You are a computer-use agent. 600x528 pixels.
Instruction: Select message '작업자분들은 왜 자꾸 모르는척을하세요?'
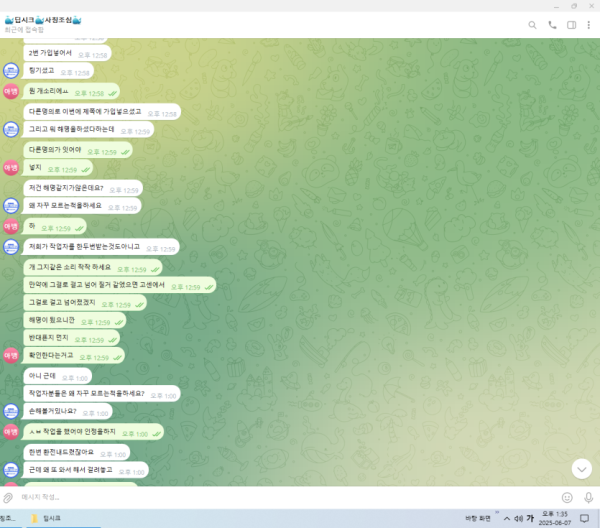[102, 394]
